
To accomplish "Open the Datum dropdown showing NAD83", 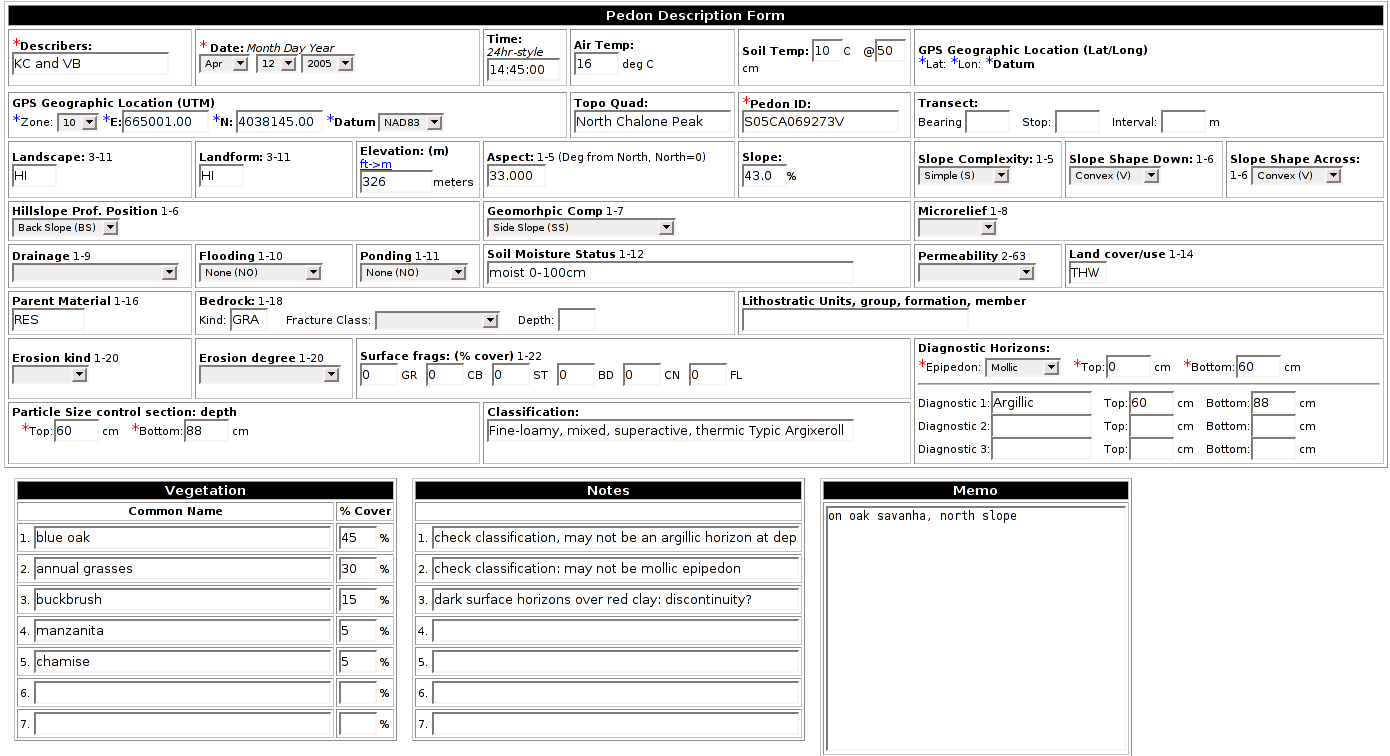I will click(x=409, y=122).
